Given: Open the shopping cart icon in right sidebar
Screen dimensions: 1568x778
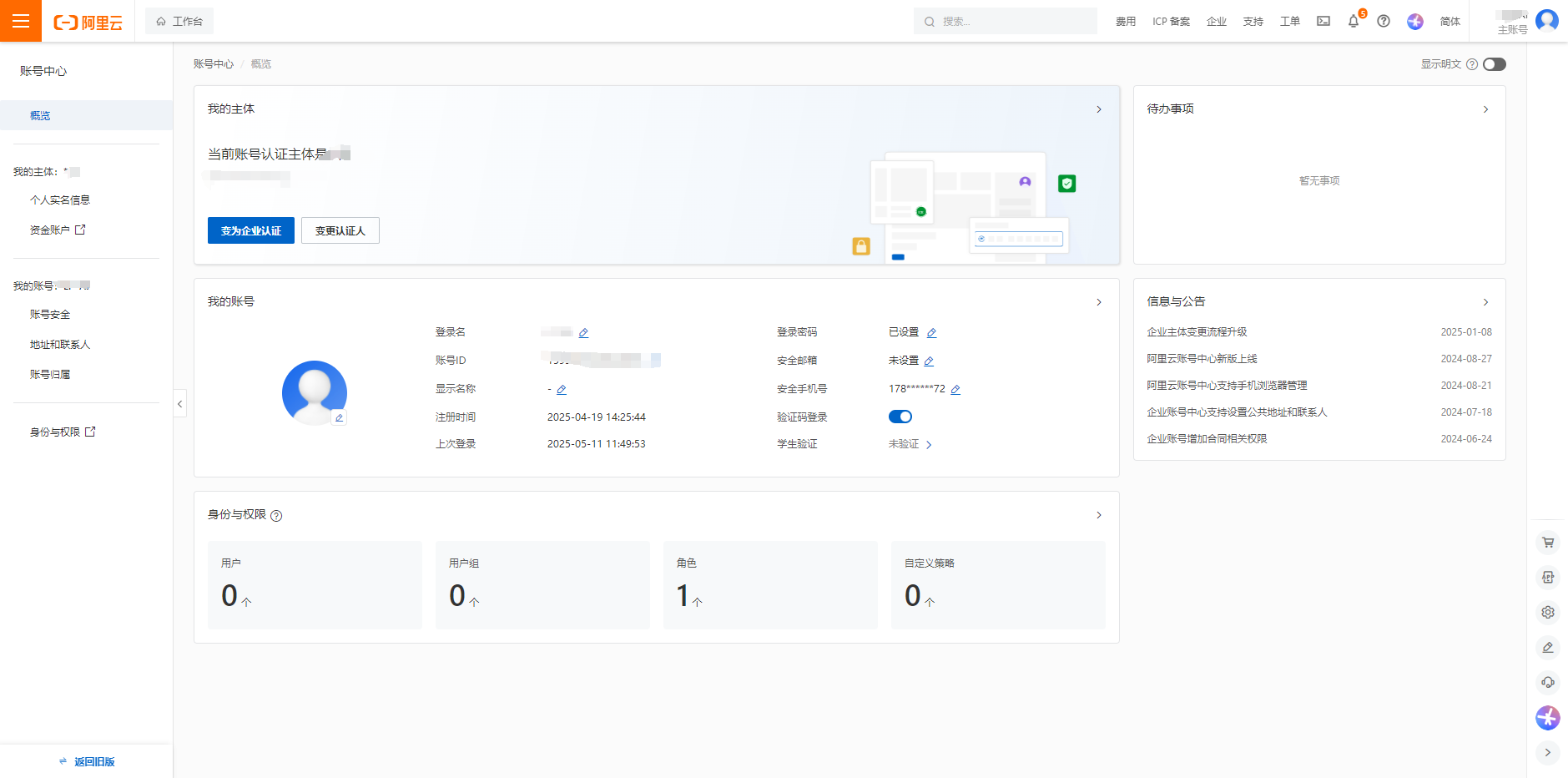Looking at the screenshot, I should coord(1548,543).
